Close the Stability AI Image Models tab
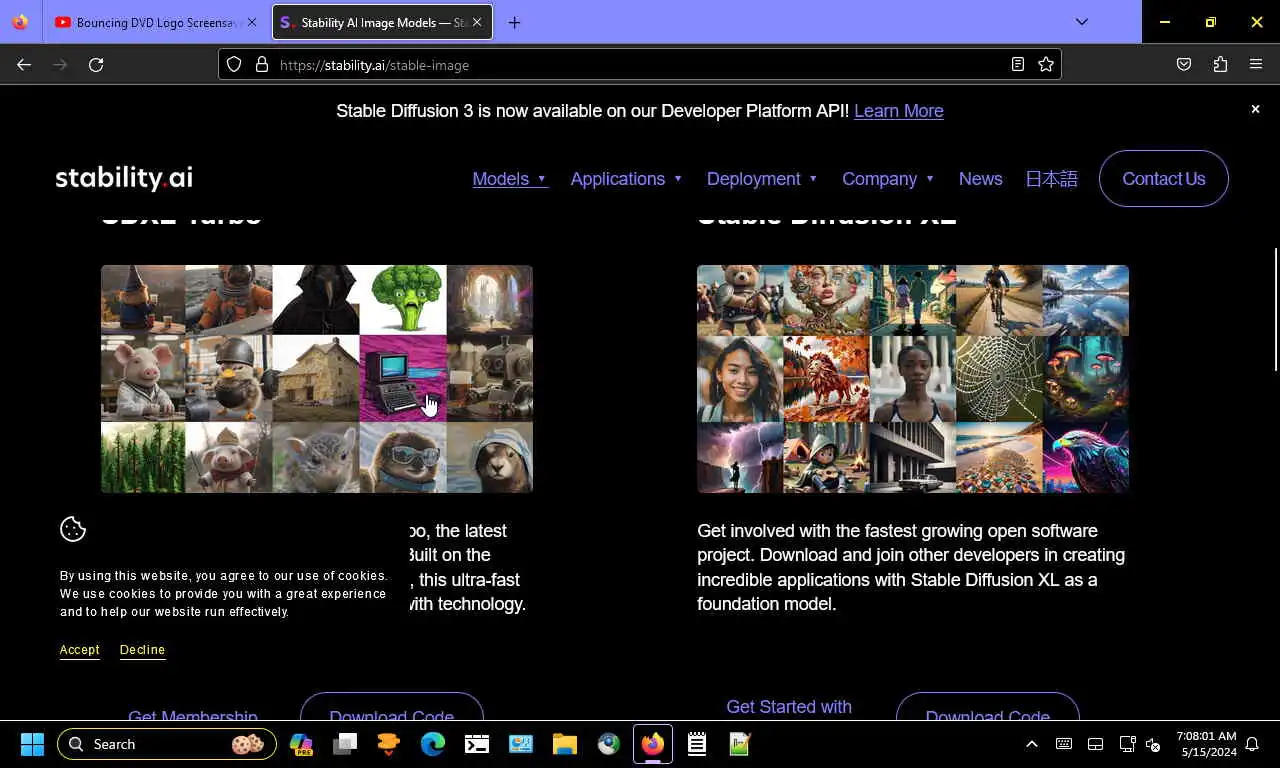 point(477,22)
